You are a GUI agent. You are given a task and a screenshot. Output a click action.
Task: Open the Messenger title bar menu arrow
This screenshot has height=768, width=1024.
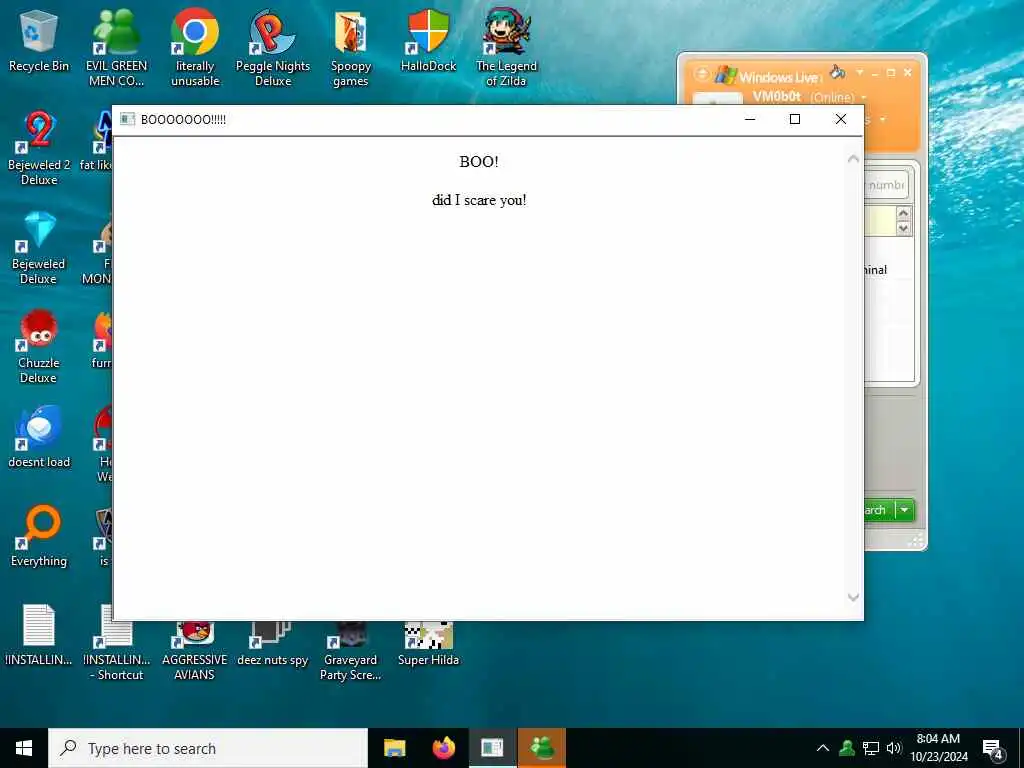coord(859,72)
